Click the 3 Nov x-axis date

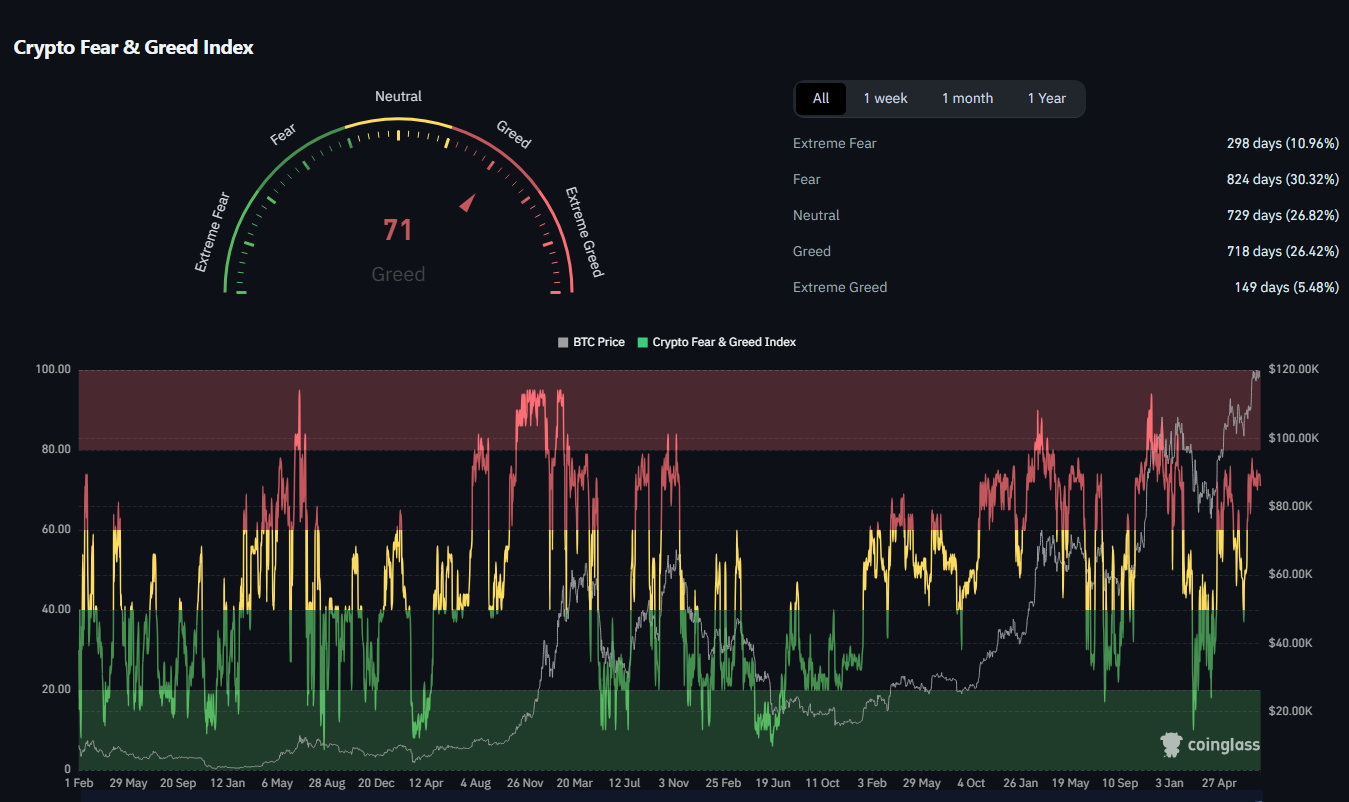673,783
